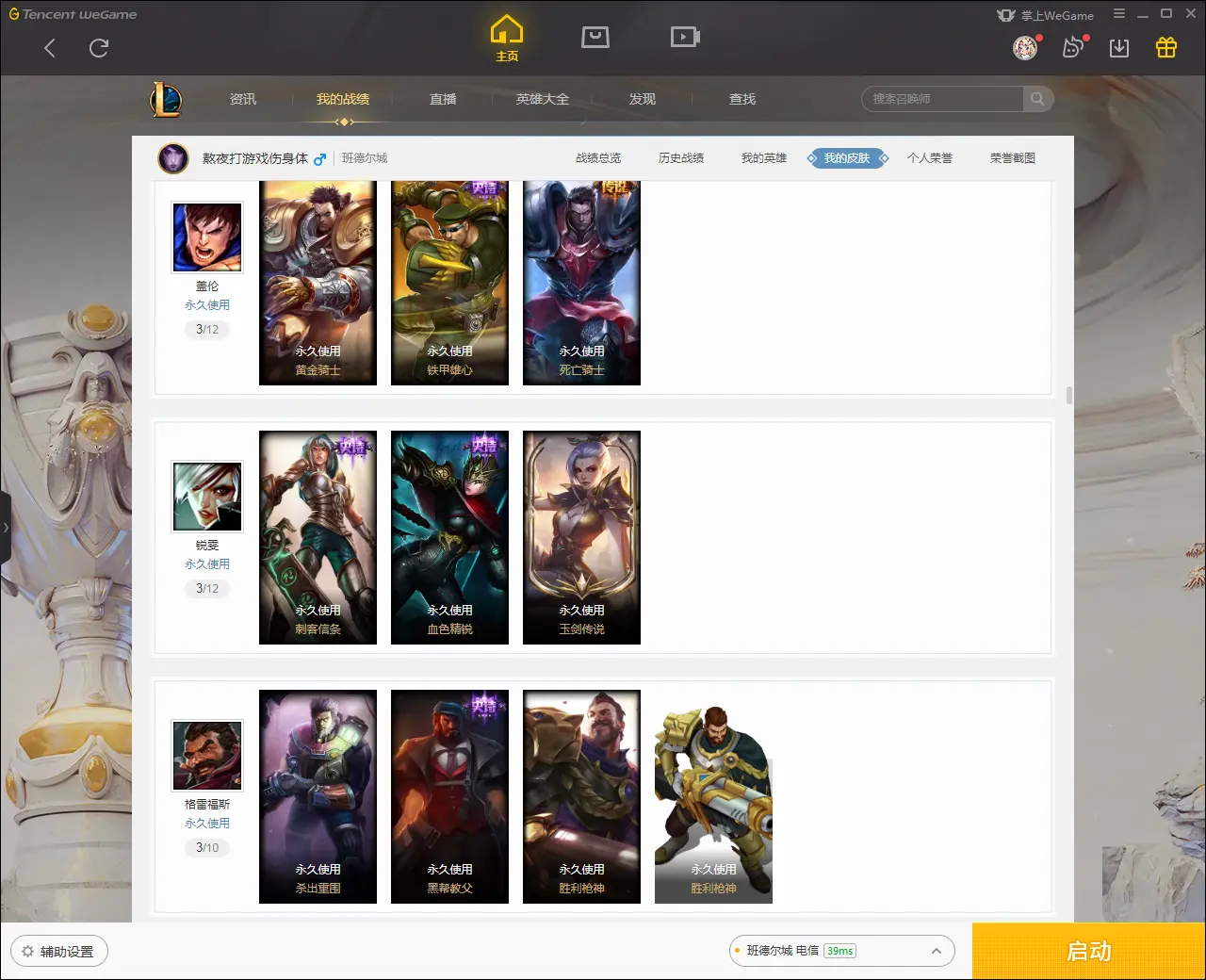Click the summoner avatar icon
The width and height of the screenshot is (1206, 980).
173,158
